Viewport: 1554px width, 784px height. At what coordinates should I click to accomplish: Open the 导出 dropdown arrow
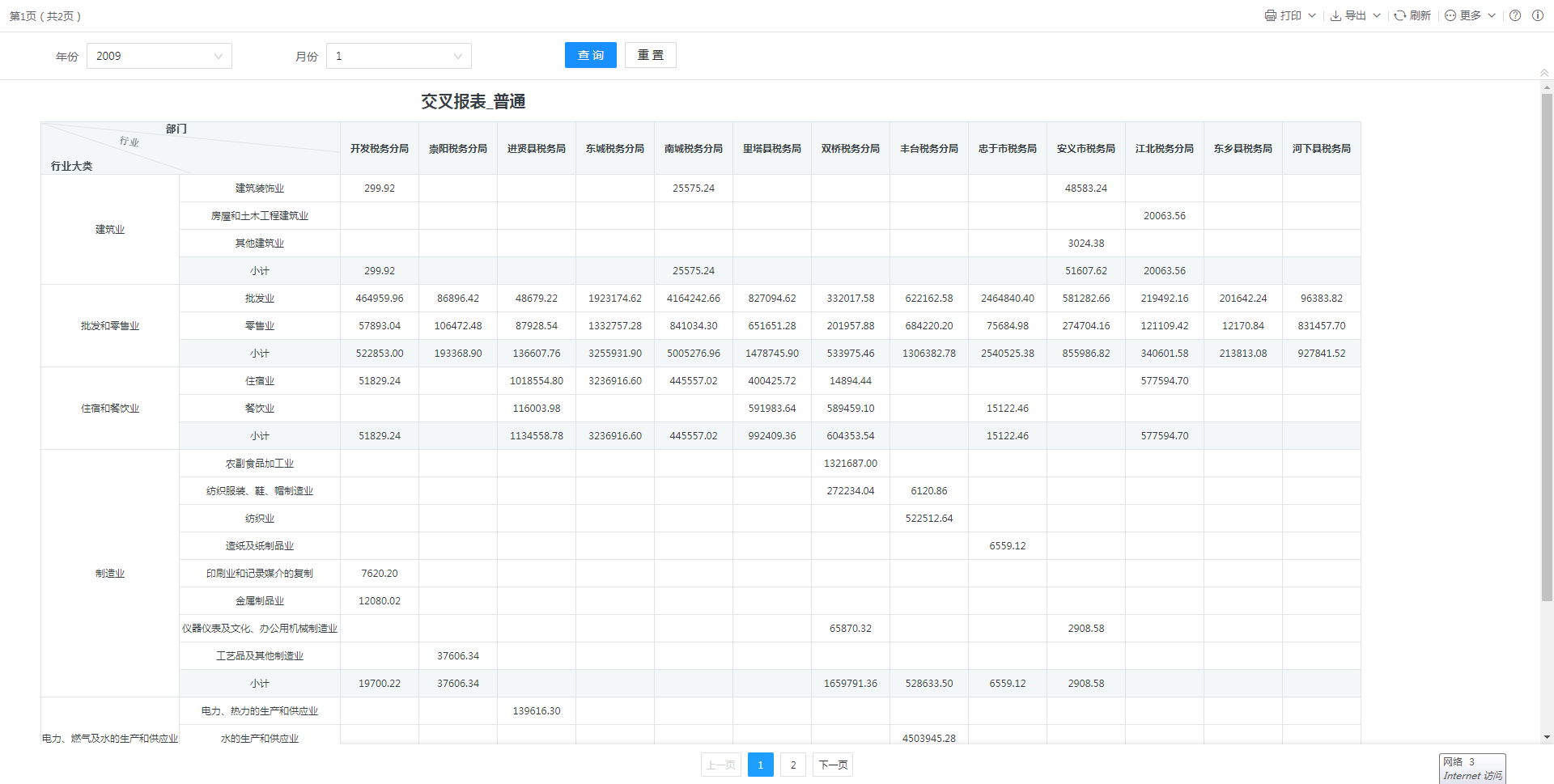coord(1377,15)
